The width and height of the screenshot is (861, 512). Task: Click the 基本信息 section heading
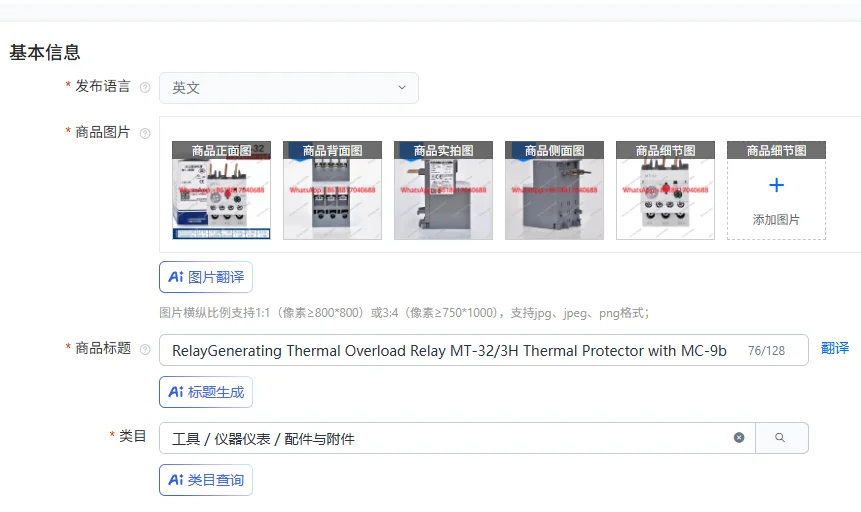click(x=45, y=52)
